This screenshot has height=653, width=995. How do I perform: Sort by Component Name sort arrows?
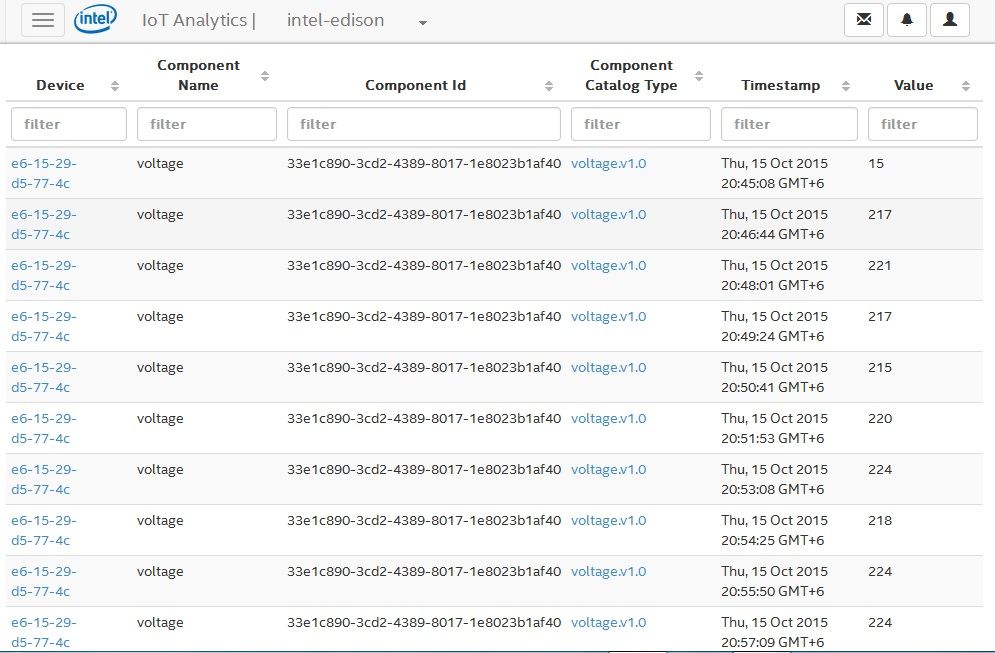point(265,76)
